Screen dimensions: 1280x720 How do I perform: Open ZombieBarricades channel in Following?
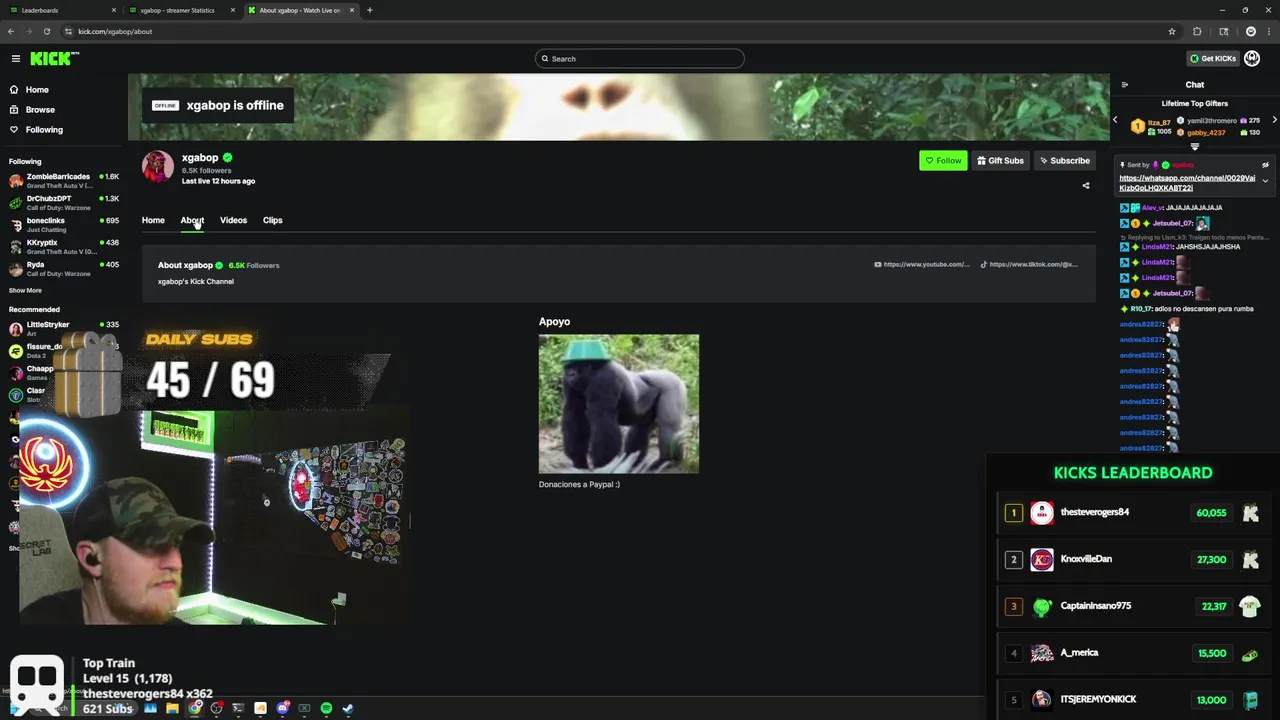click(x=64, y=181)
